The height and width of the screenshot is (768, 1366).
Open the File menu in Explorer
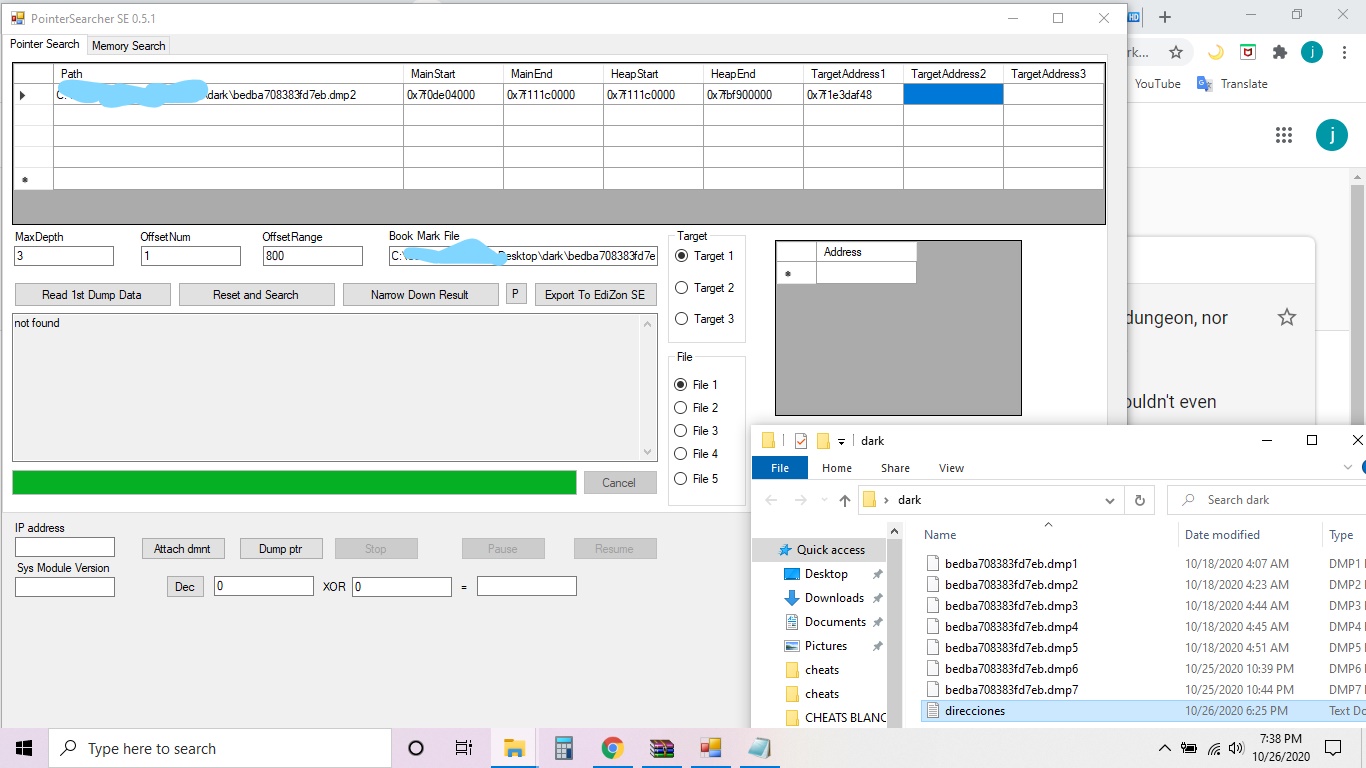click(780, 468)
